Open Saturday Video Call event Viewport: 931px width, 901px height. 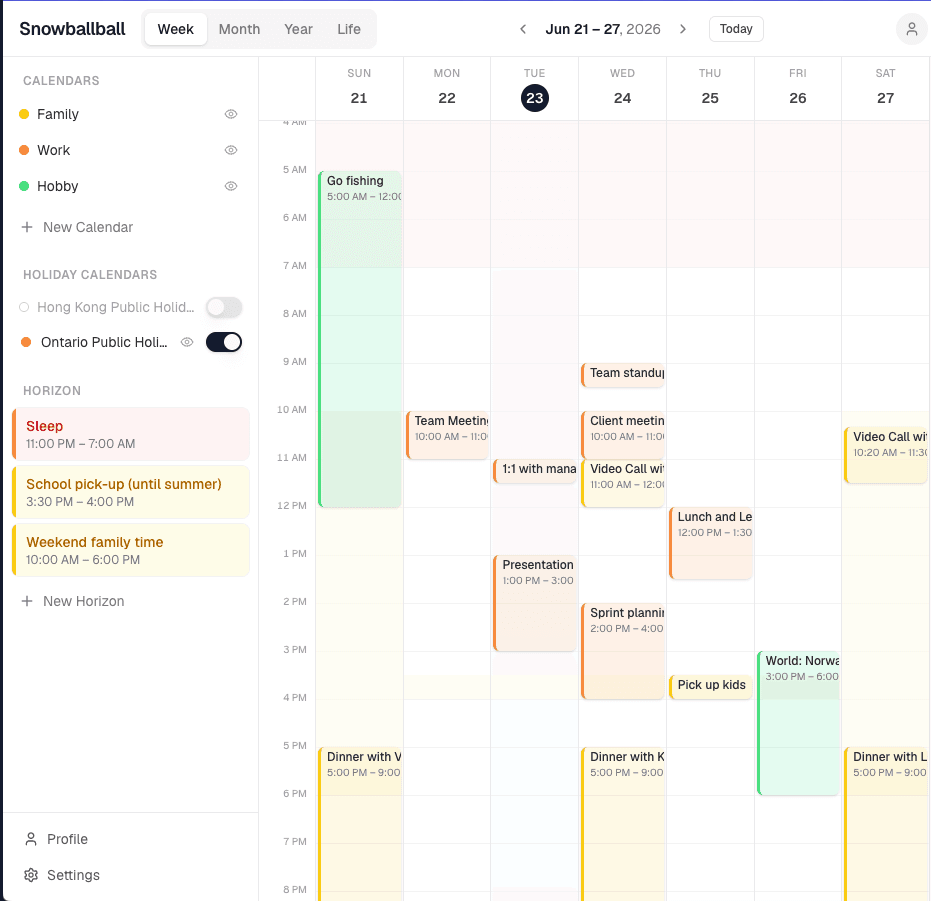[x=885, y=455]
